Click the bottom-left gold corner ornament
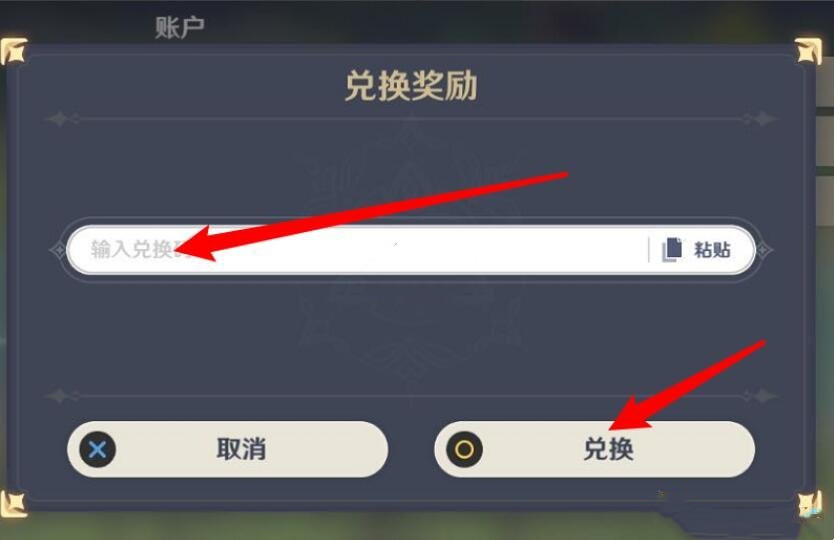This screenshot has width=834, height=540. [13, 504]
